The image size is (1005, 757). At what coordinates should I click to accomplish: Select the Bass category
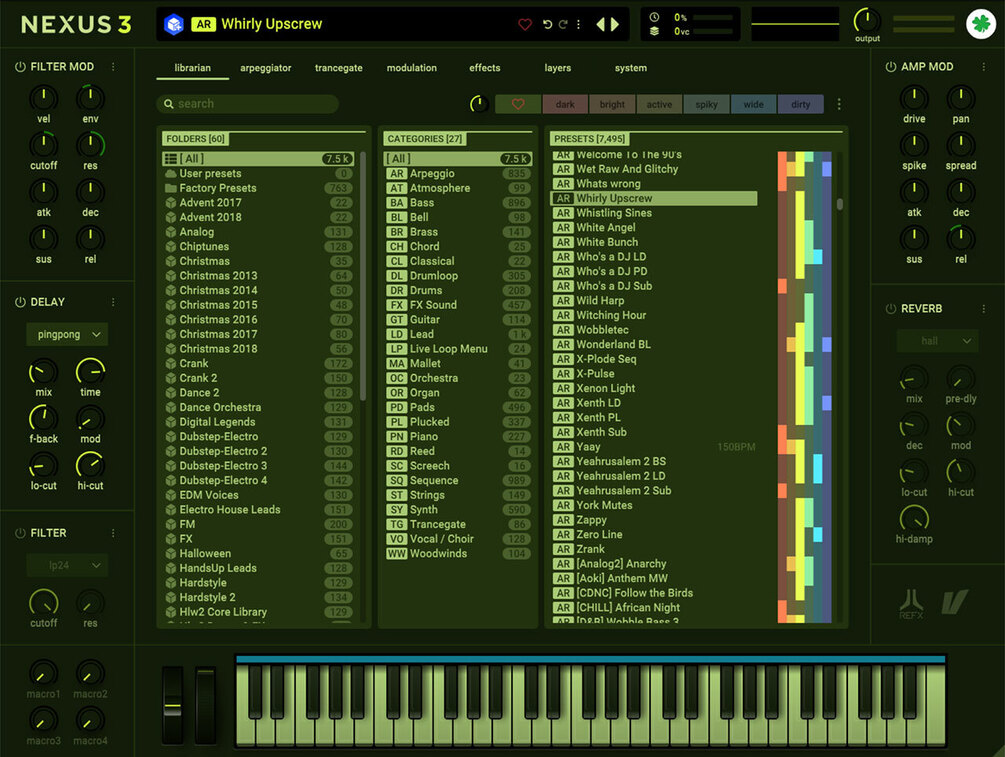tap(458, 203)
